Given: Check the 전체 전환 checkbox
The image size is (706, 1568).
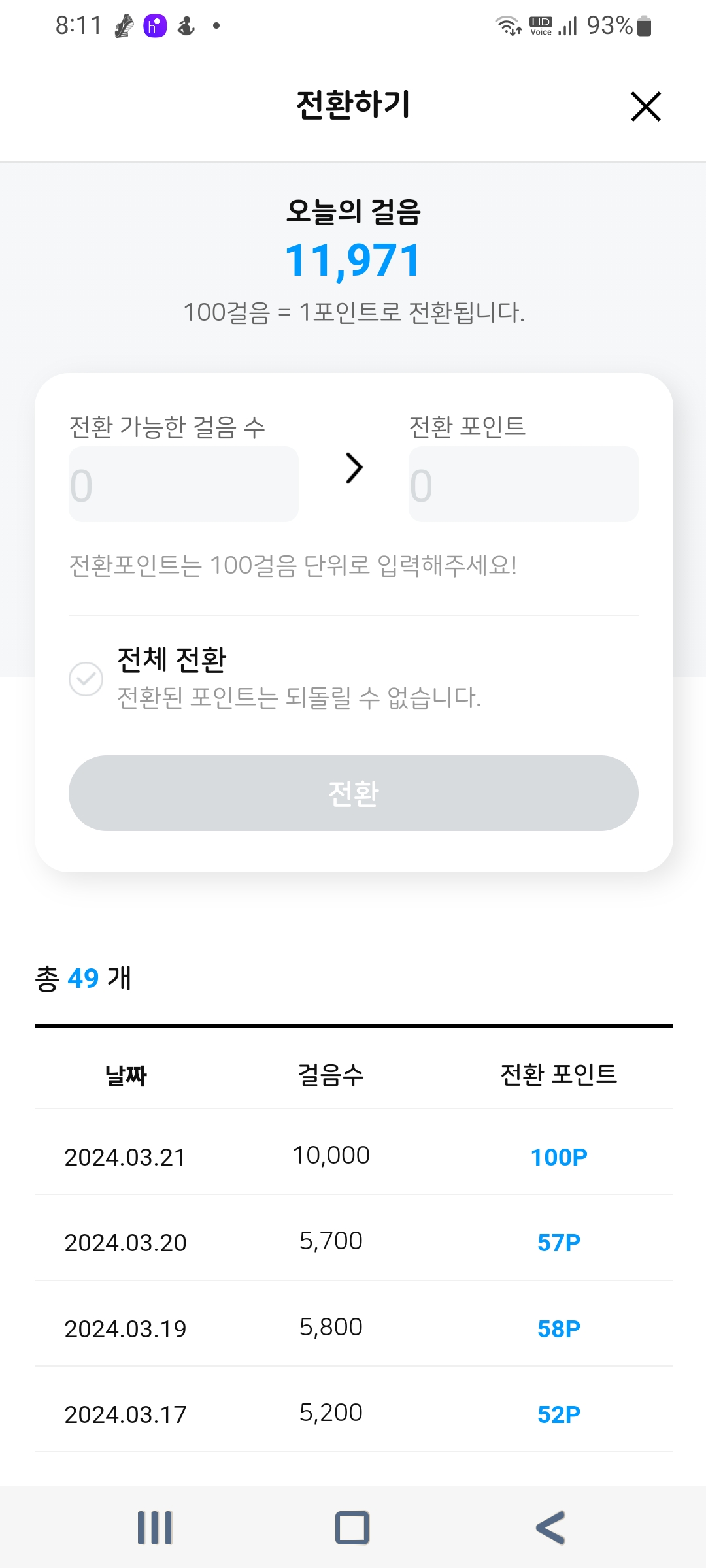Looking at the screenshot, I should 86,679.
